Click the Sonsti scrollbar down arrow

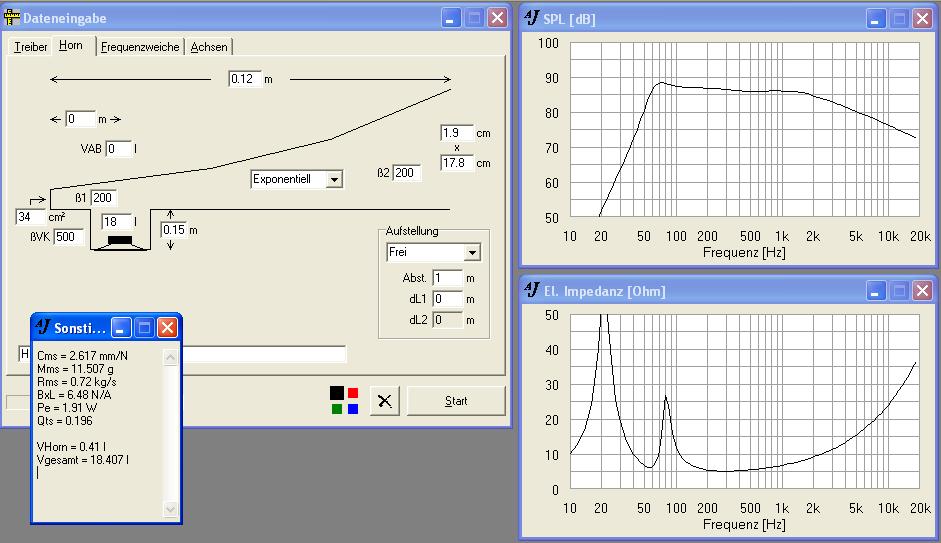170,509
